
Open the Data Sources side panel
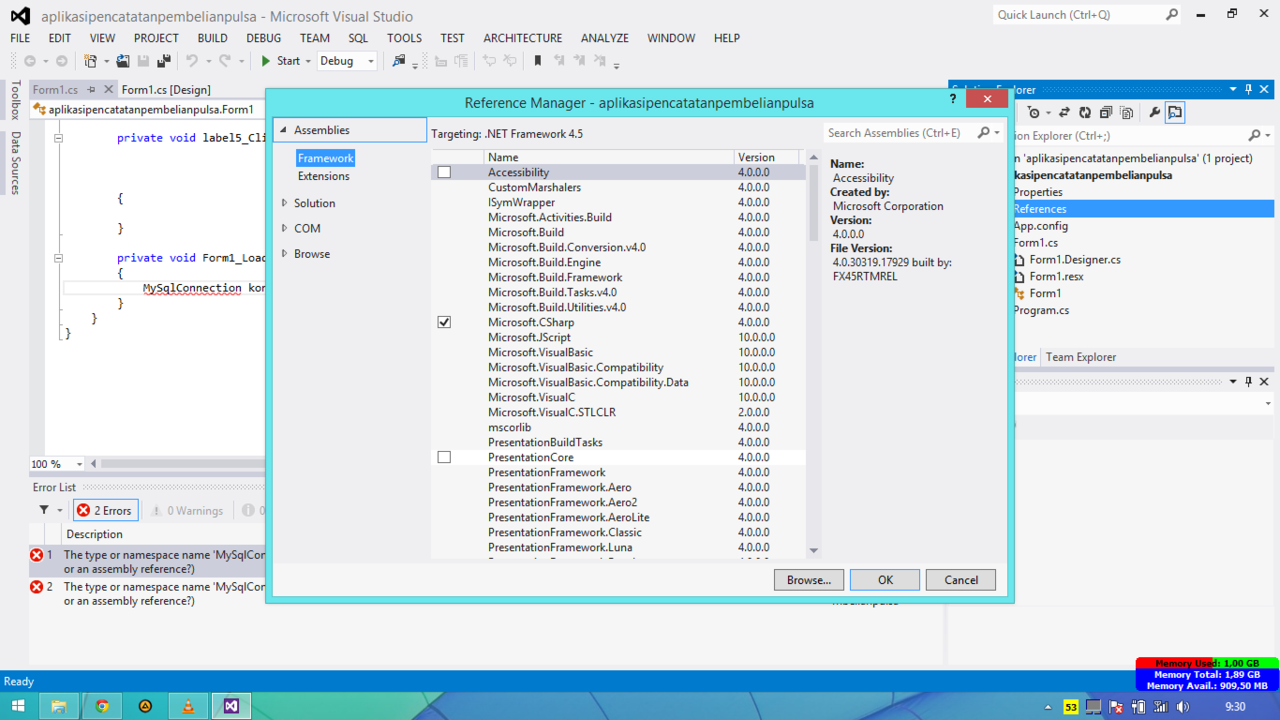[x=15, y=162]
